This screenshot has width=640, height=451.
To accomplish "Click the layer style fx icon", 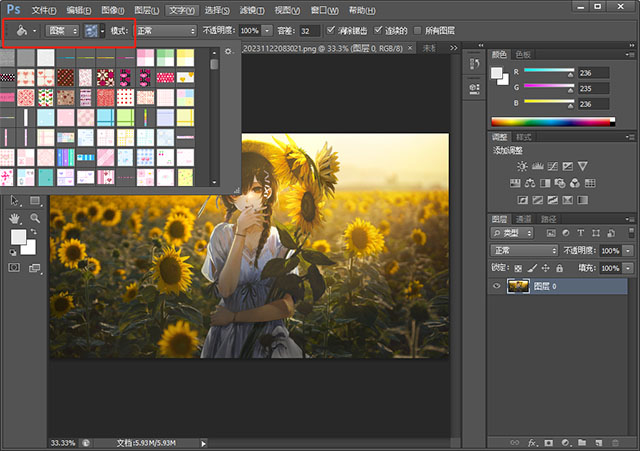I will 533,441.
